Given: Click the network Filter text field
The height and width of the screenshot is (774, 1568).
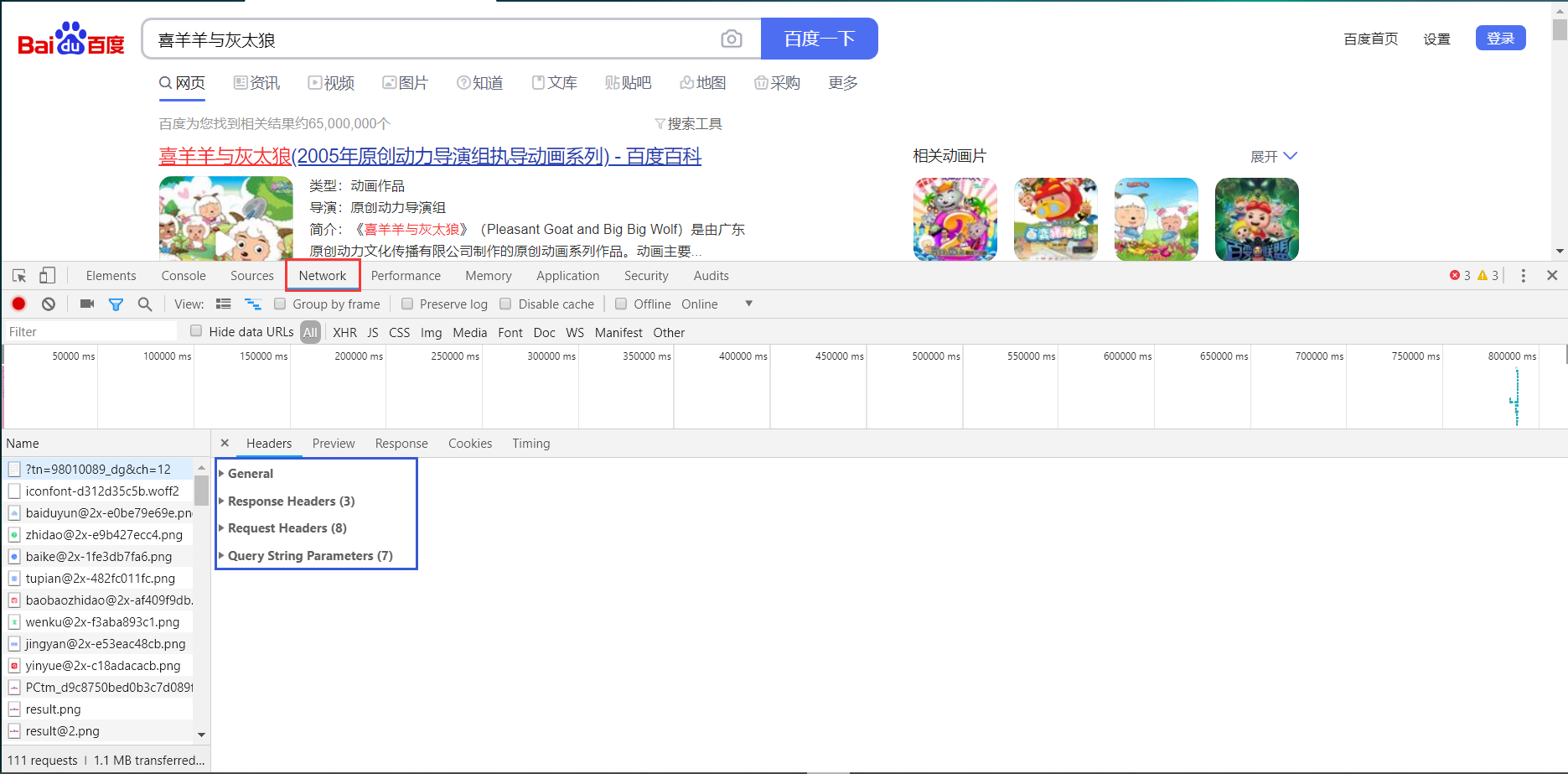Looking at the screenshot, I should (91, 332).
